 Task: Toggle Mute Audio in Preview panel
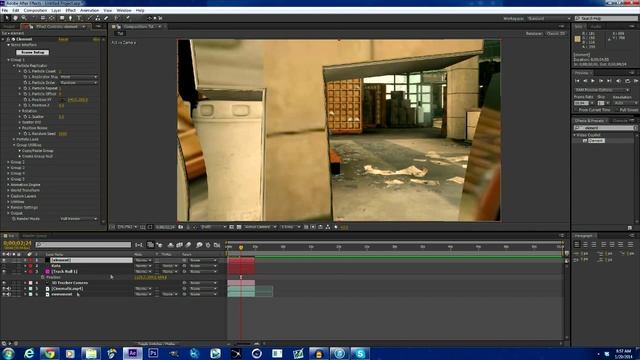[619, 81]
